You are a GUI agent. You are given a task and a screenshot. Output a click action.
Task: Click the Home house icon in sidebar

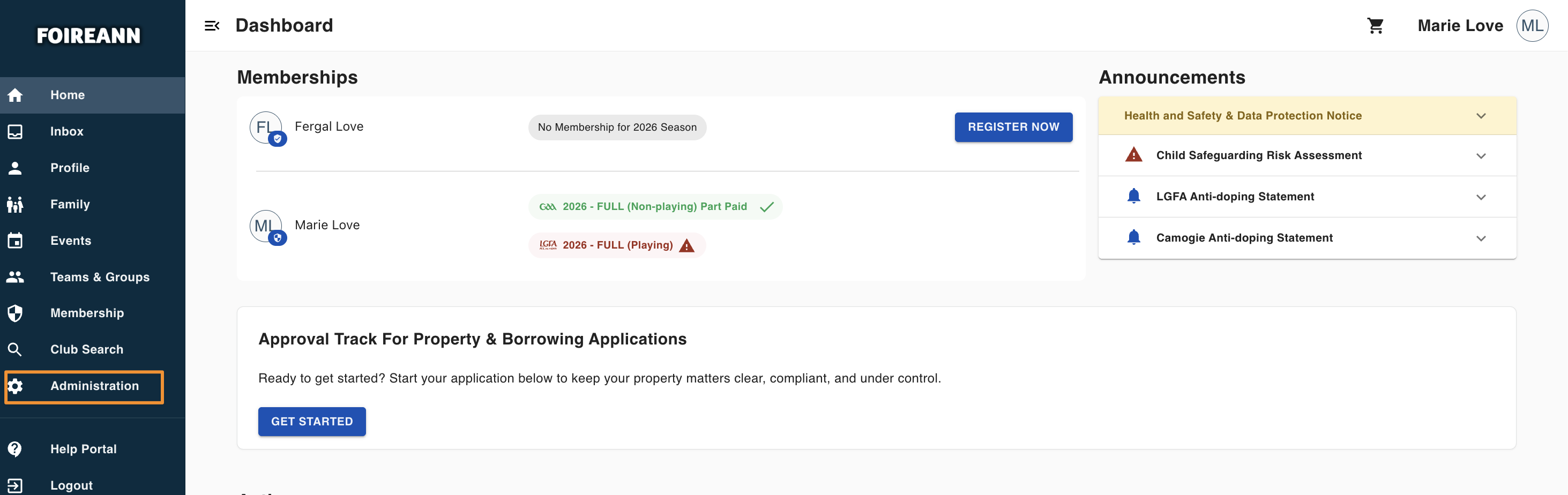pyautogui.click(x=15, y=95)
